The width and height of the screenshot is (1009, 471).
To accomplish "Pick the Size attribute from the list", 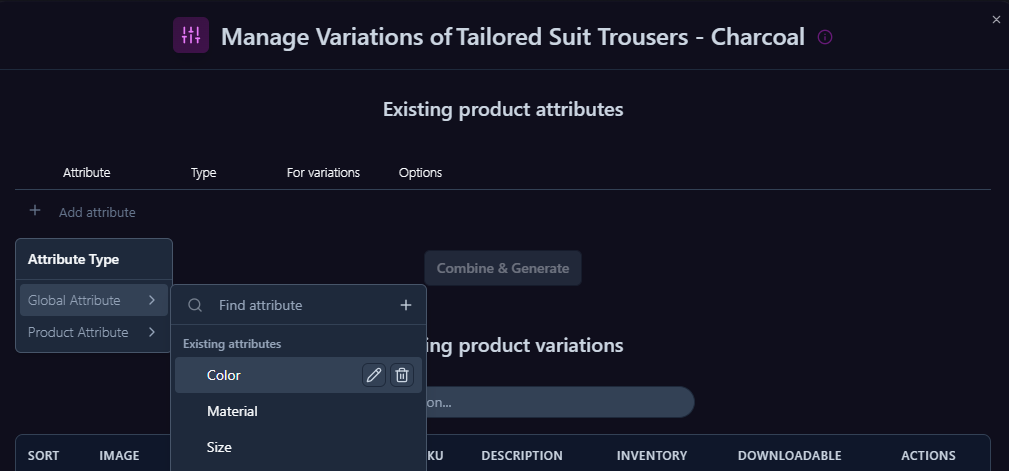I will tap(219, 447).
